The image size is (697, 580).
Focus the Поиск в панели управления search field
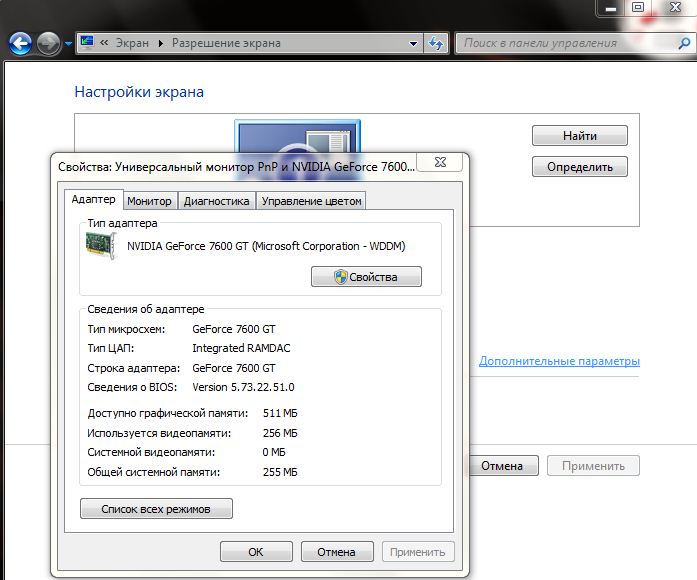pos(565,43)
